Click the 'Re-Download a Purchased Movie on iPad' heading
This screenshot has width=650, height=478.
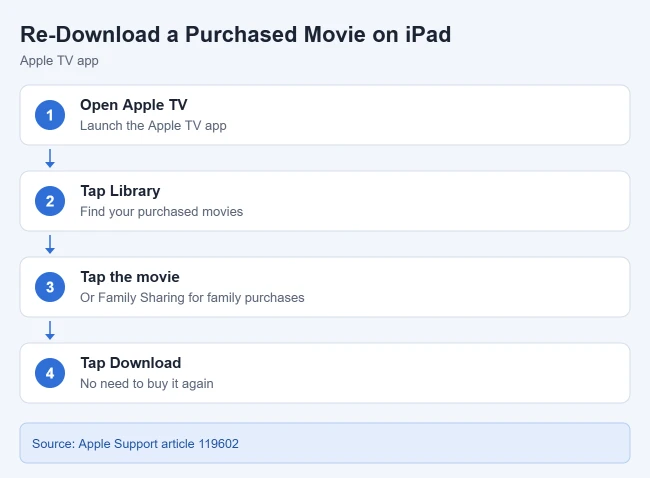click(235, 34)
